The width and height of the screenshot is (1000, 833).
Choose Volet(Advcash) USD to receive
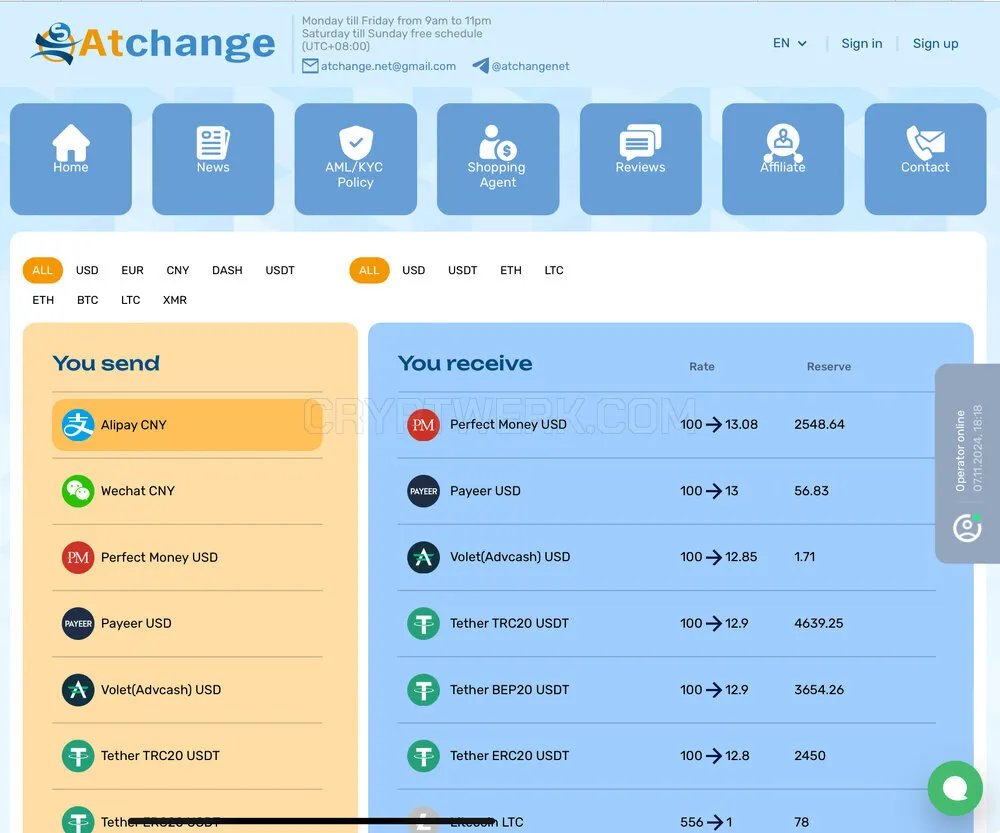tap(666, 557)
